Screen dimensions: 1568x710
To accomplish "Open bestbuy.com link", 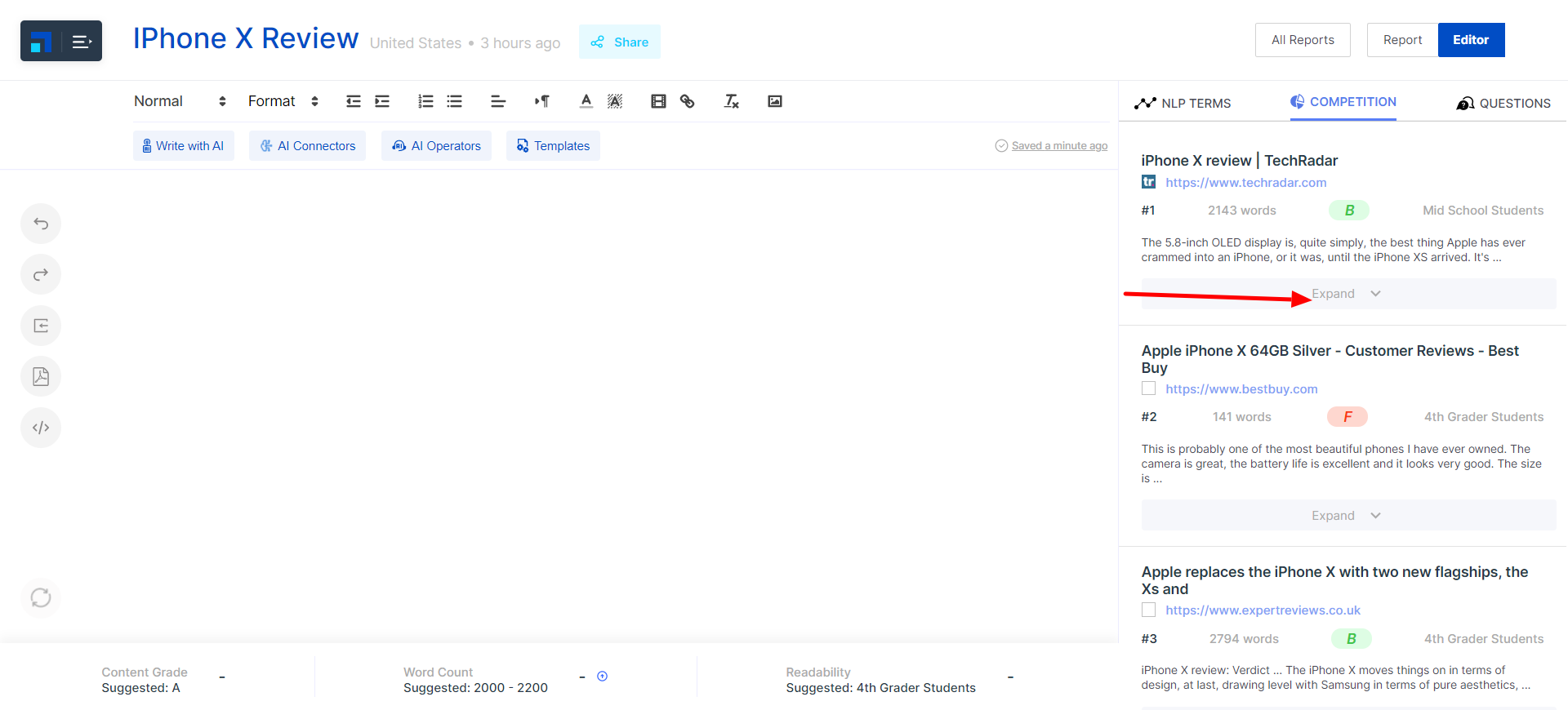I will point(1241,389).
